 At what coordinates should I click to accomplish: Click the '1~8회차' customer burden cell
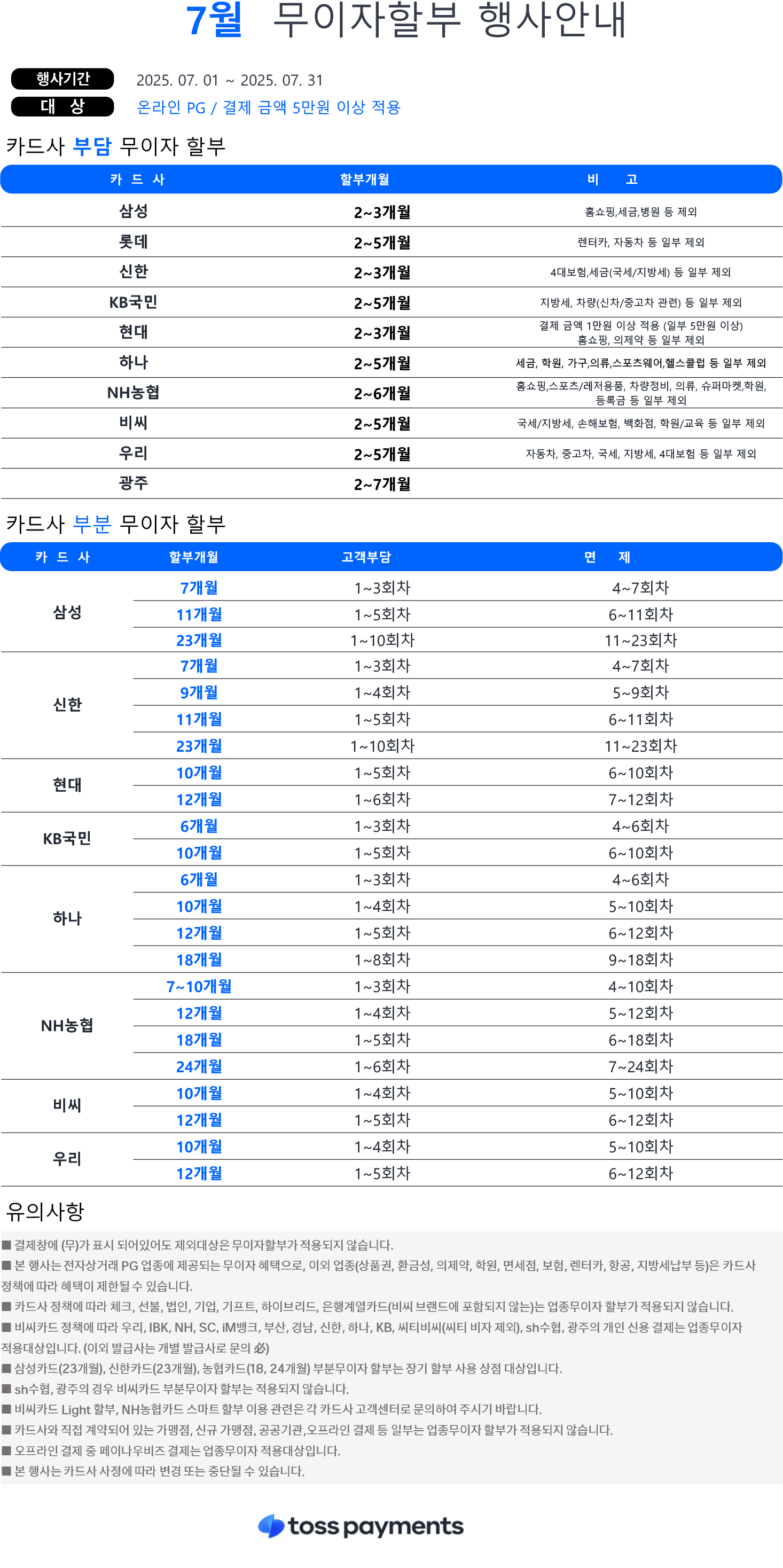pyautogui.click(x=382, y=960)
